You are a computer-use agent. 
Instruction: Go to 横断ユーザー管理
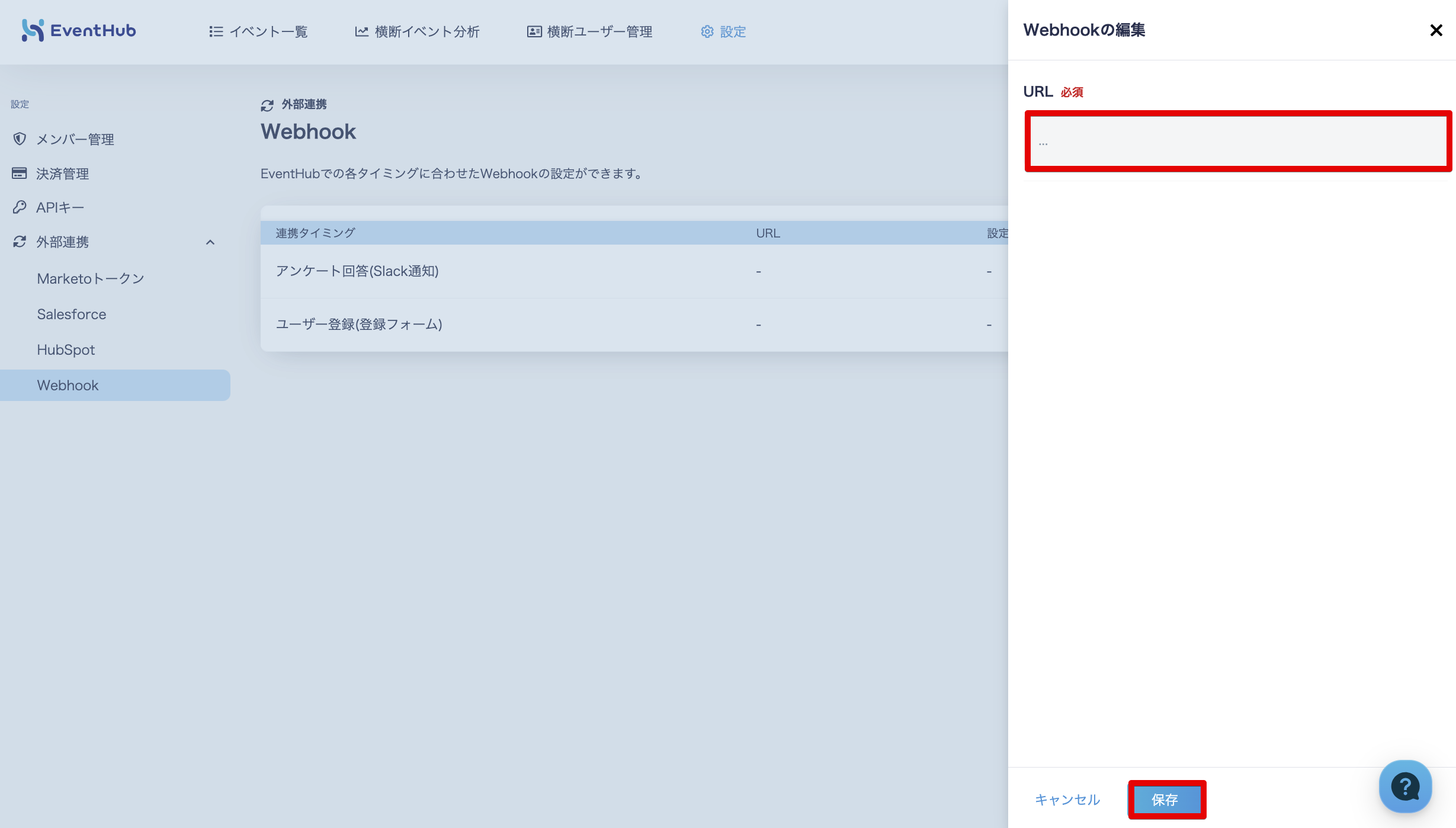589,31
